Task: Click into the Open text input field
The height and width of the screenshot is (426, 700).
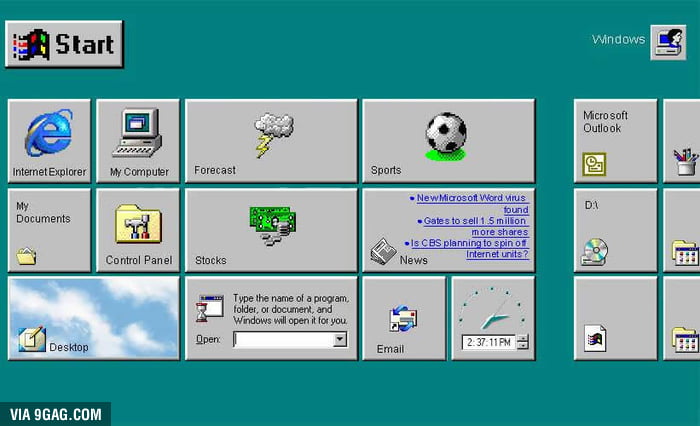Action: [283, 339]
